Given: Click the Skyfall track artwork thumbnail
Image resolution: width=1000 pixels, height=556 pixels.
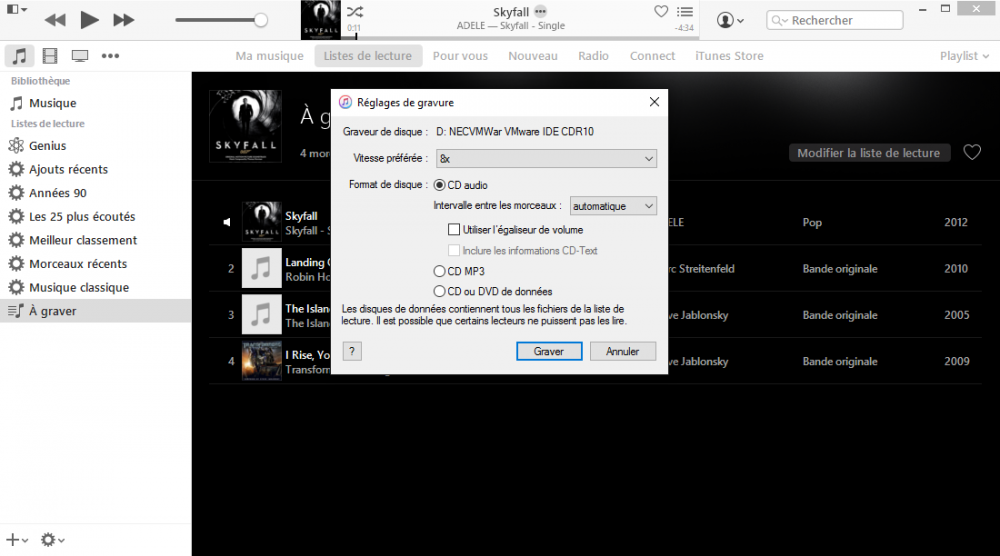Looking at the screenshot, I should point(261,222).
